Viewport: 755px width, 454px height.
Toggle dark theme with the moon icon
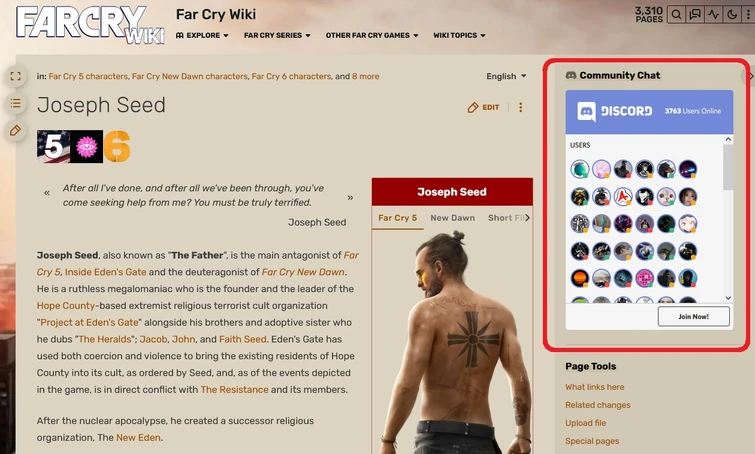[732, 14]
